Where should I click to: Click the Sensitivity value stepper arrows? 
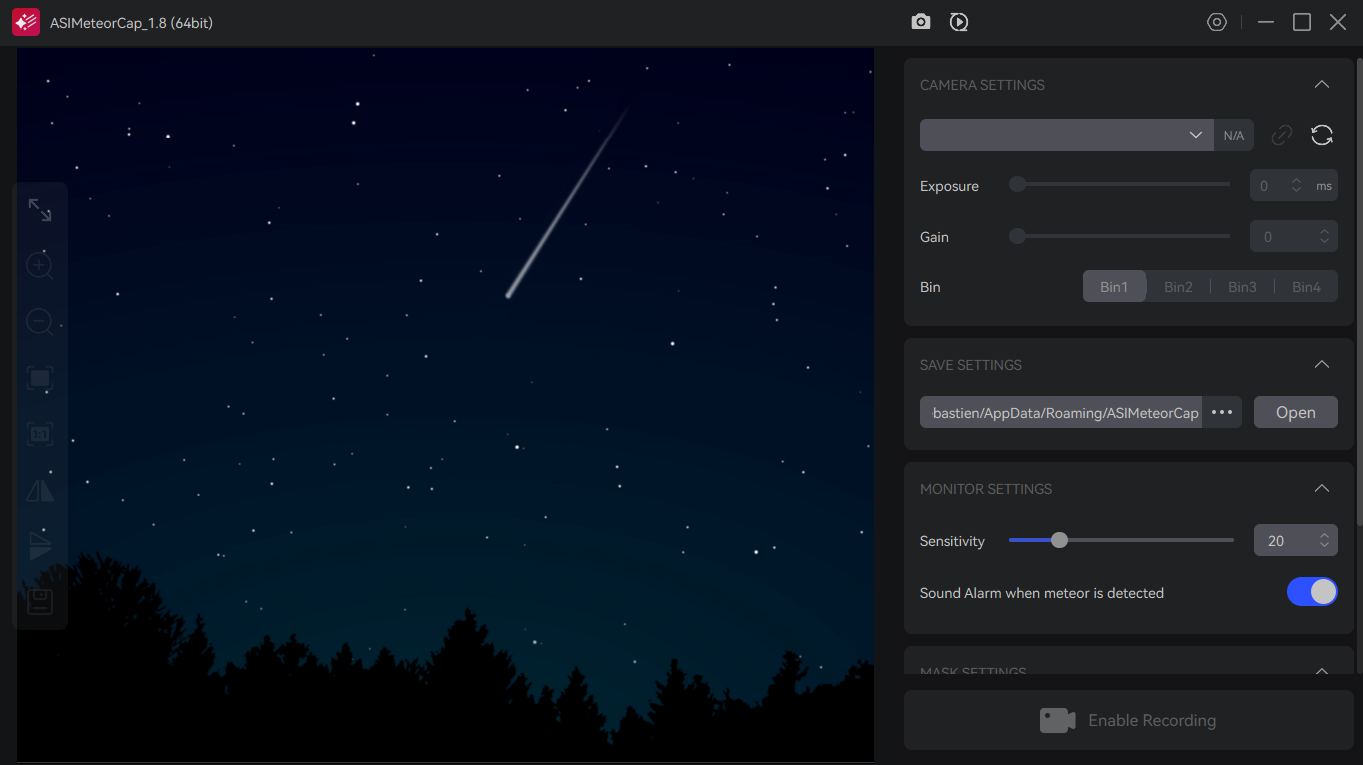[x=1324, y=540]
